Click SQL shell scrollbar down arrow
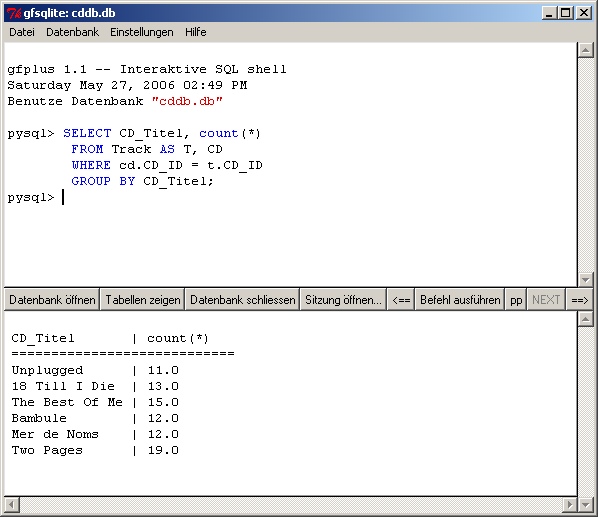Viewport: 598px width, 517px height. click(x=585, y=279)
